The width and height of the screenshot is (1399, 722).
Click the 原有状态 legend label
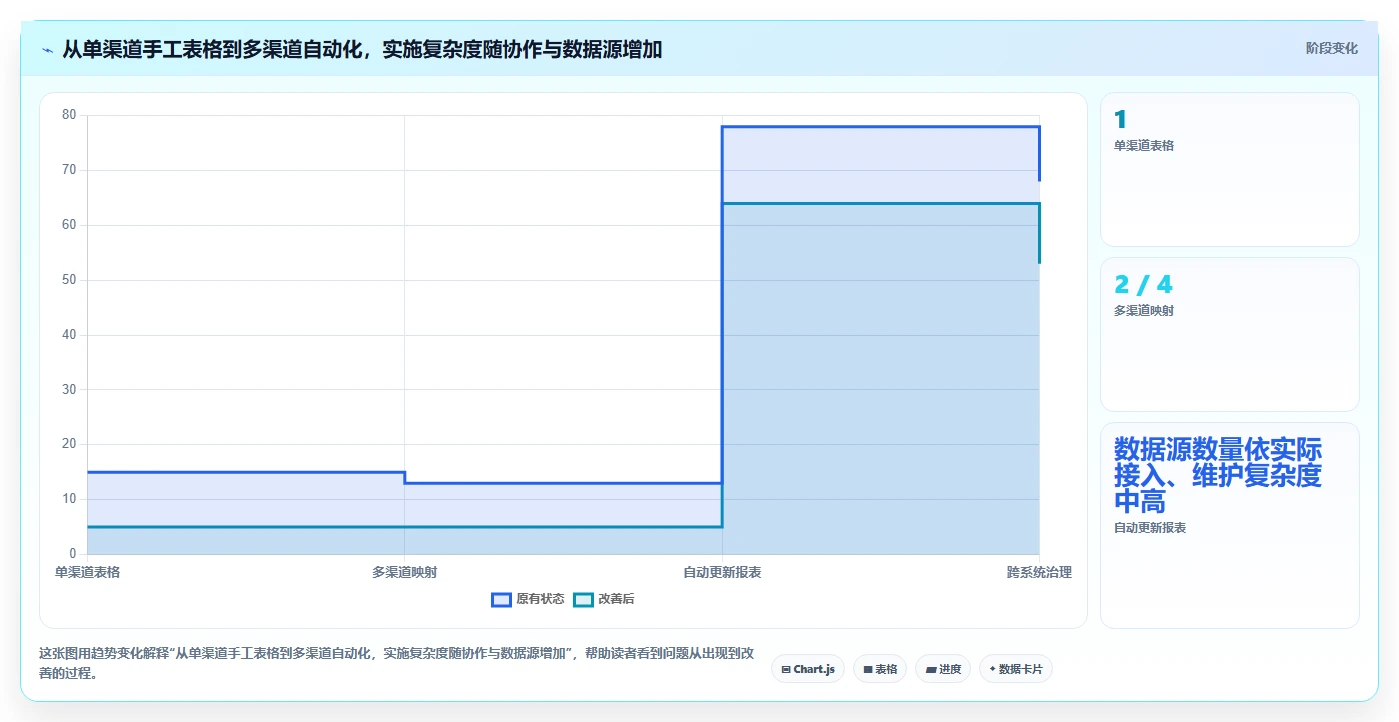540,600
